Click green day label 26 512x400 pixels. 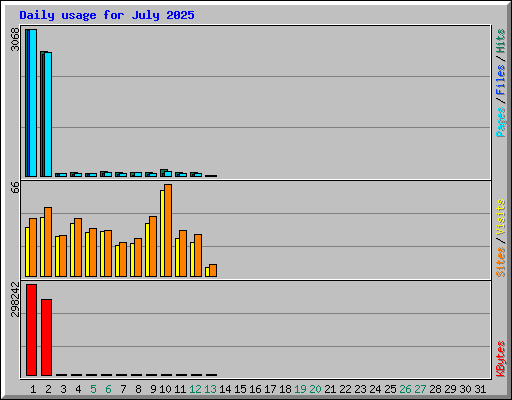point(405,389)
